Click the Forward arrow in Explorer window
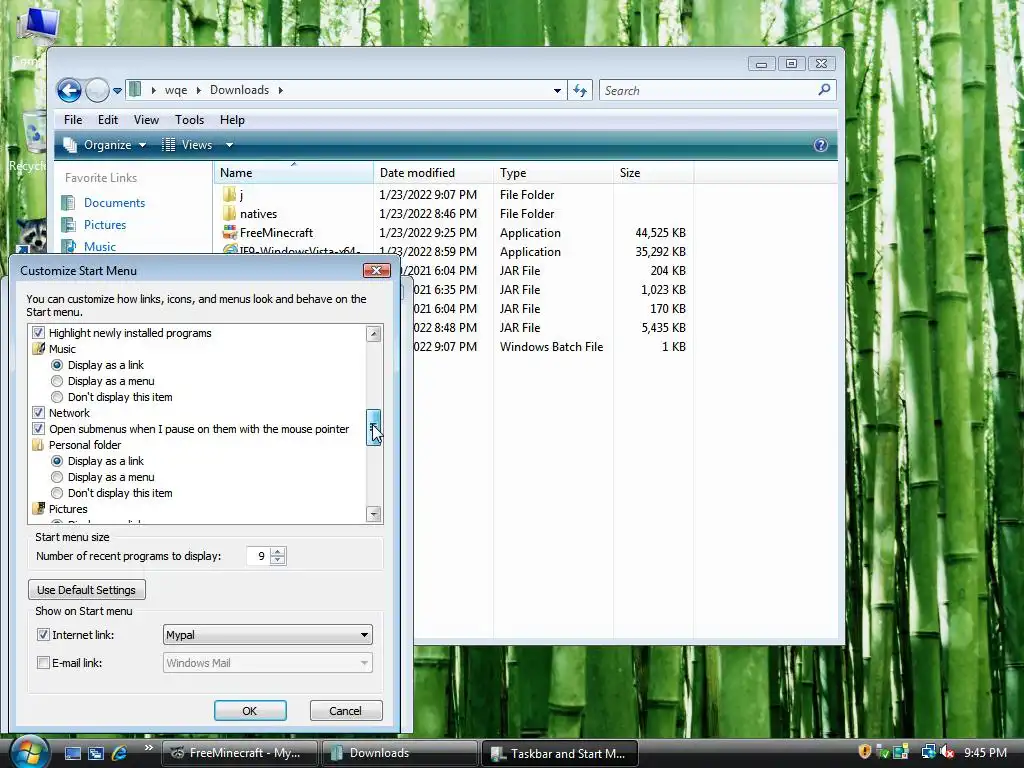This screenshot has height=768, width=1024. pyautogui.click(x=97, y=90)
